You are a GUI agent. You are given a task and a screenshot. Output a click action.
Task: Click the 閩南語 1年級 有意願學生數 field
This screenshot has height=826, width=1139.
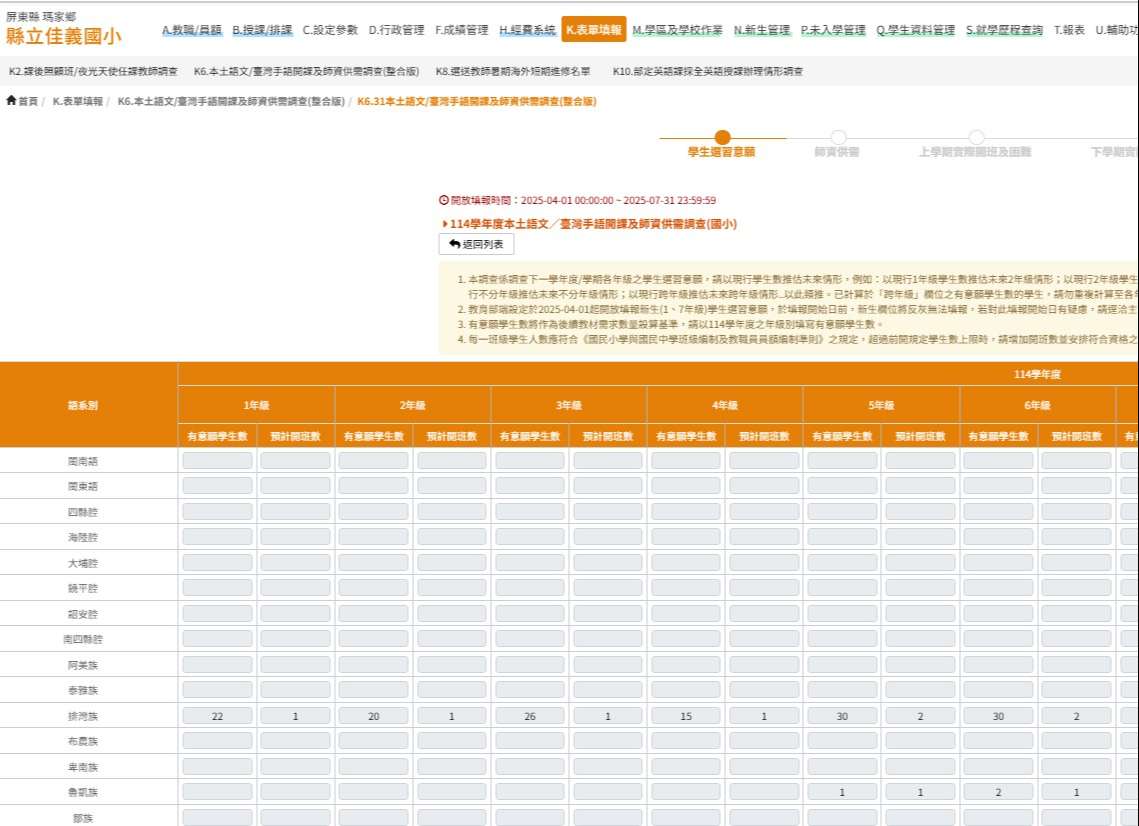pyautogui.click(x=217, y=461)
